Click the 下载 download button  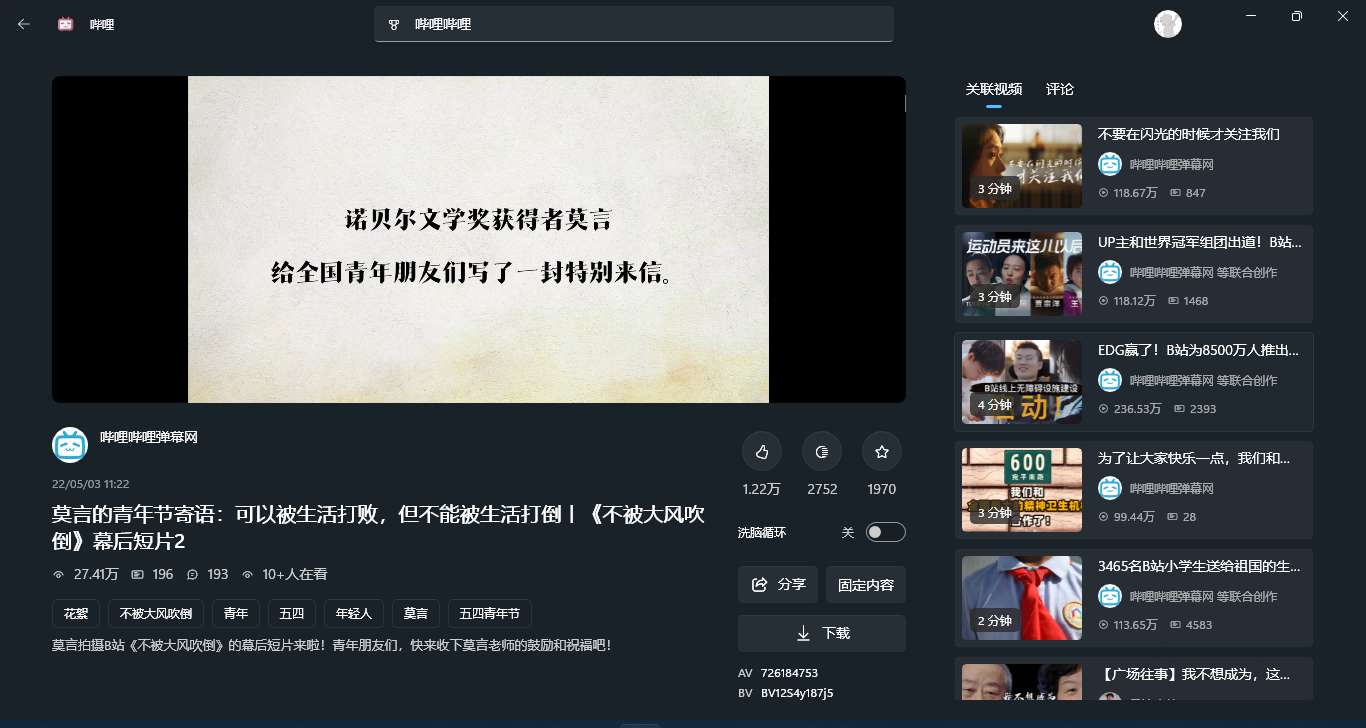[x=822, y=633]
